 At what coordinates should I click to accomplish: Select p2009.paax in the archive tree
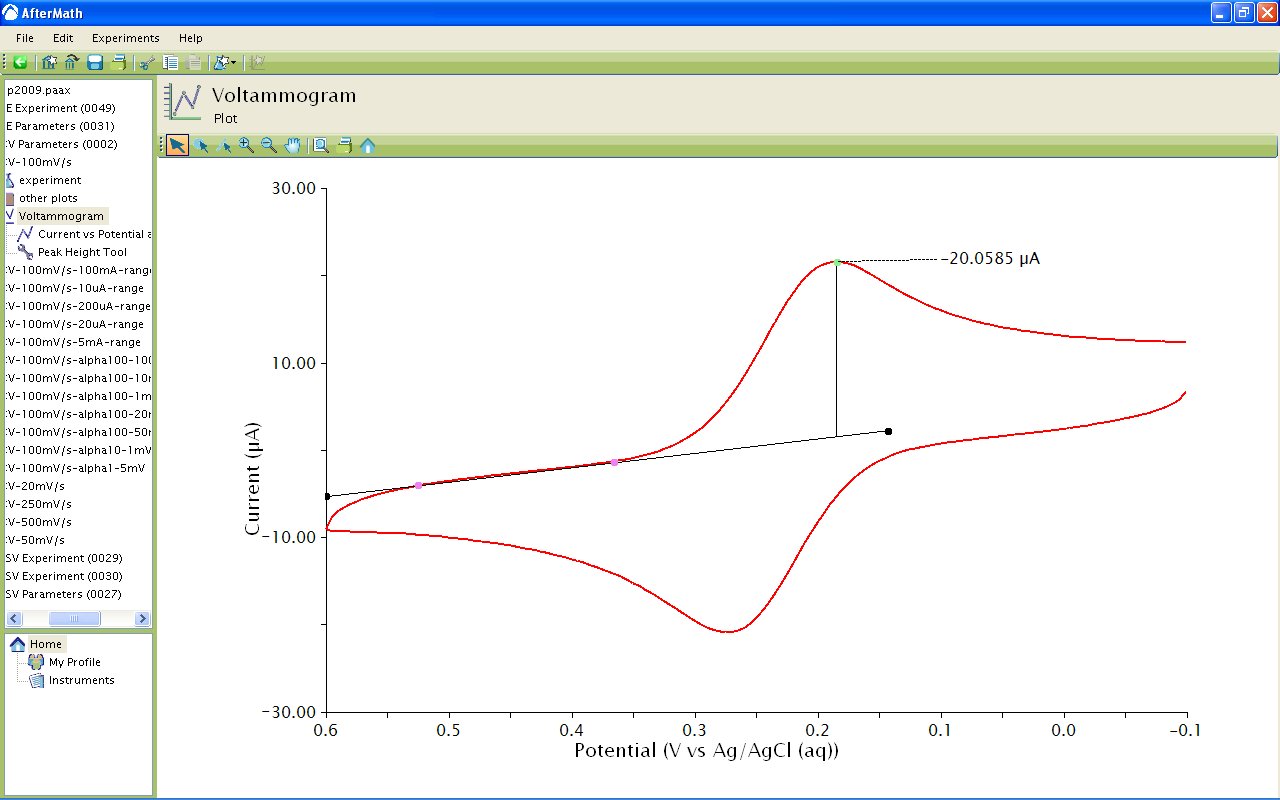(39, 90)
